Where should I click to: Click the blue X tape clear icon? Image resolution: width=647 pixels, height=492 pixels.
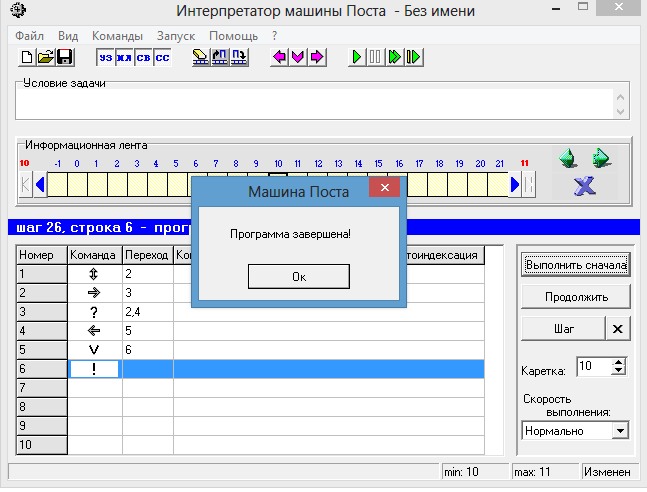pyautogui.click(x=585, y=186)
